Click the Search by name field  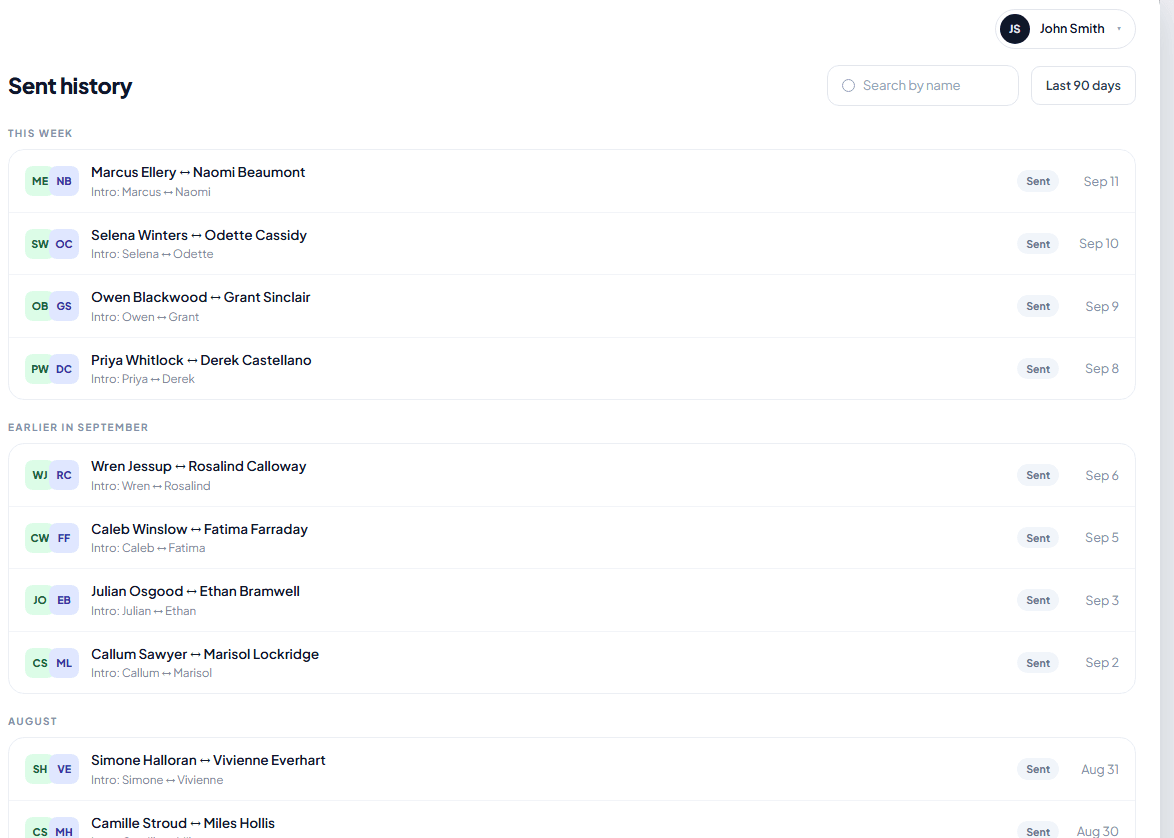(922, 85)
